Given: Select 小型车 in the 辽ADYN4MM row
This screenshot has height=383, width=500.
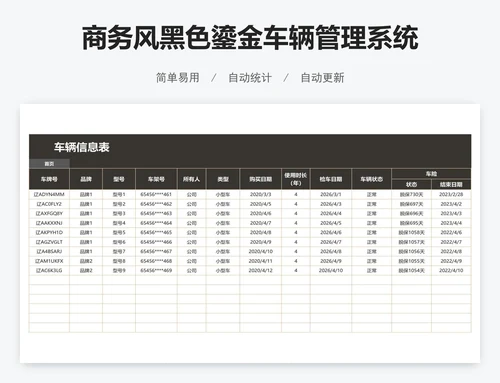Looking at the screenshot, I should 223,194.
